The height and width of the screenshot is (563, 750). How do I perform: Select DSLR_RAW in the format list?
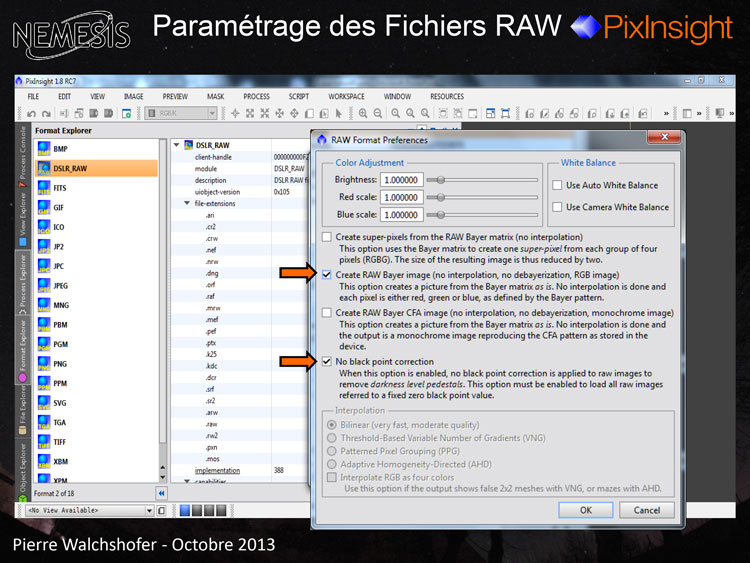(96, 168)
